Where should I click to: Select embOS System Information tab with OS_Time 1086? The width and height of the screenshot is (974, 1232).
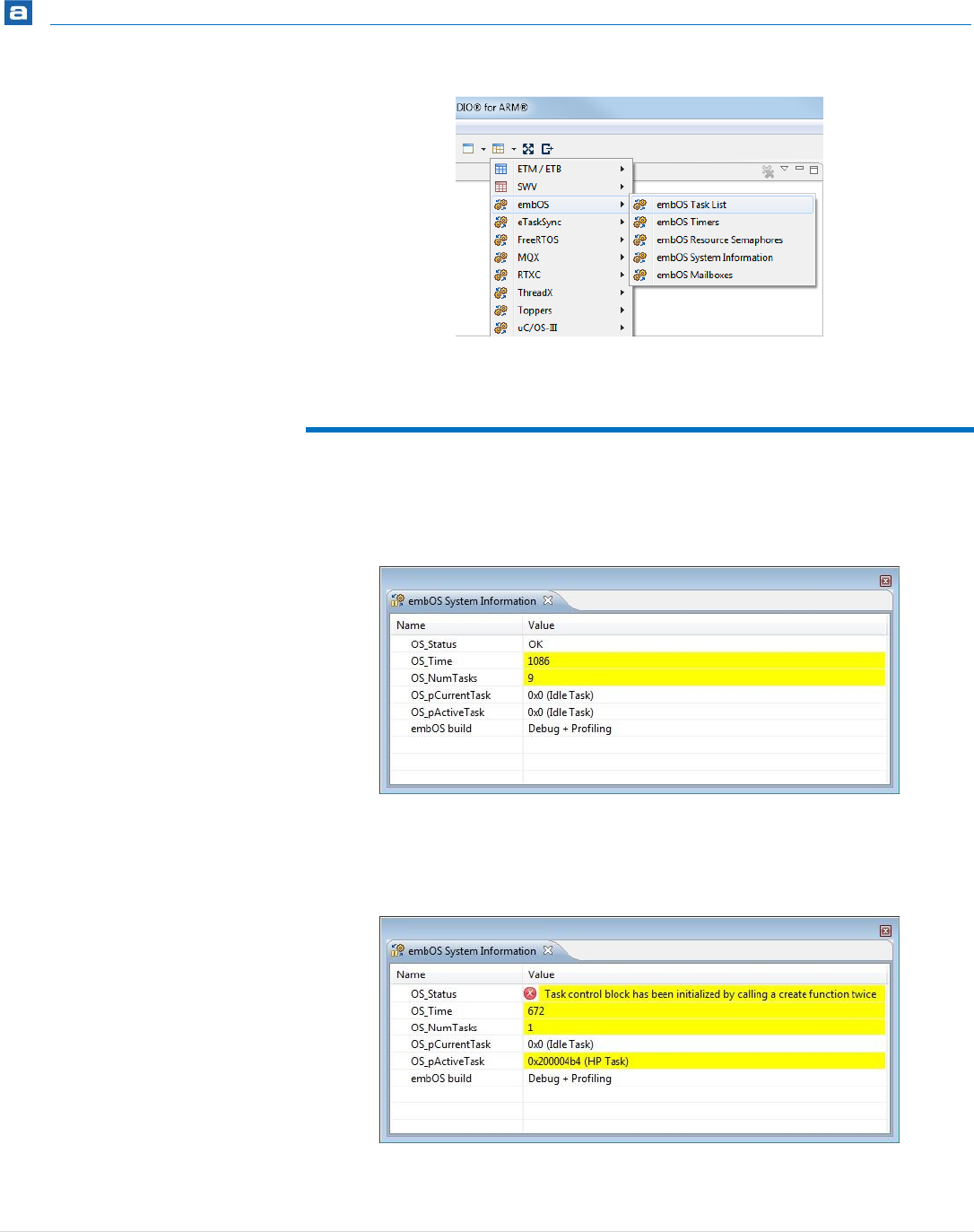472,601
